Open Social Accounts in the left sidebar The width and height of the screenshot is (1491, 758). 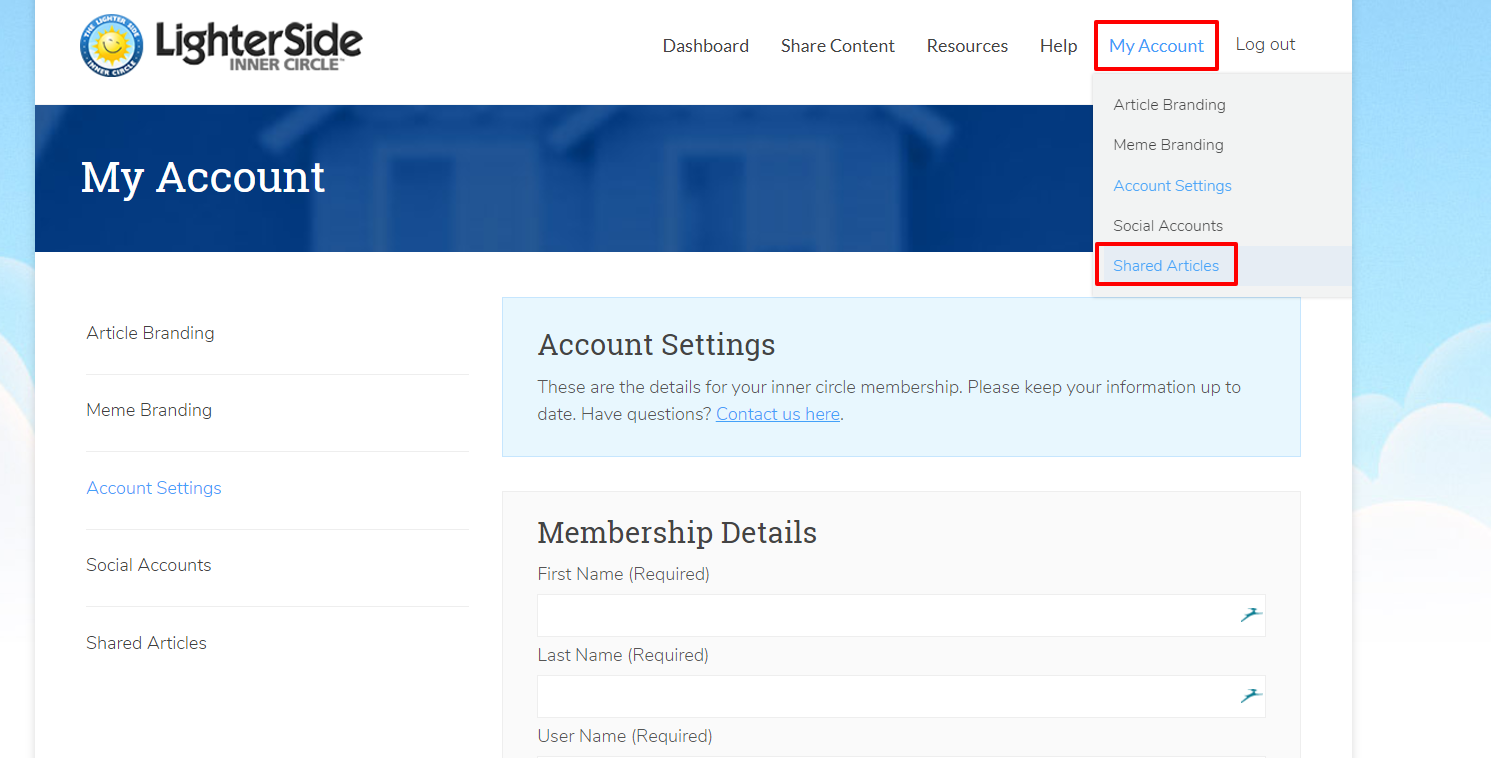tap(149, 565)
